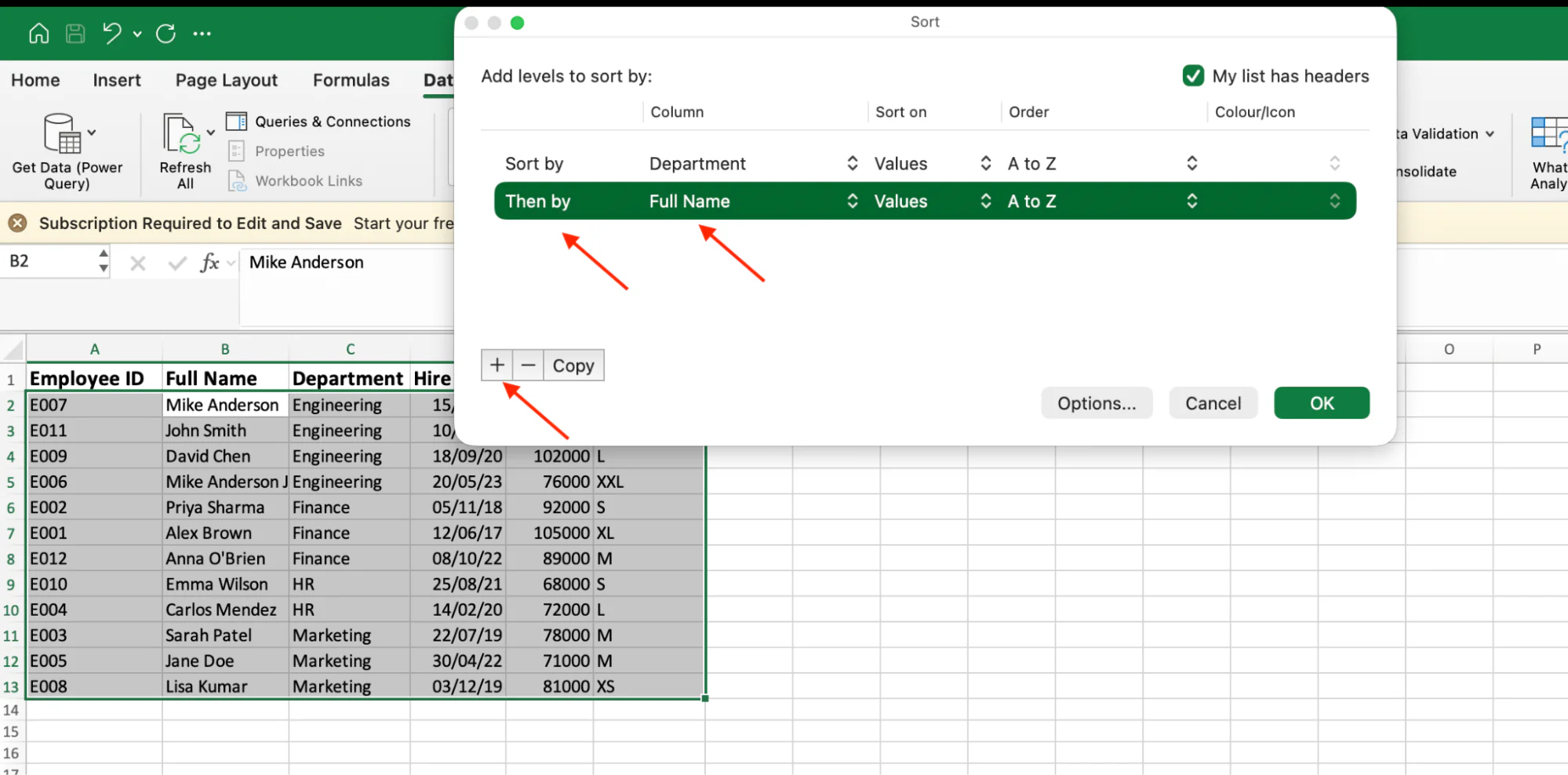This screenshot has width=1568, height=775.
Task: Click the Refresh All icon
Action: click(182, 133)
